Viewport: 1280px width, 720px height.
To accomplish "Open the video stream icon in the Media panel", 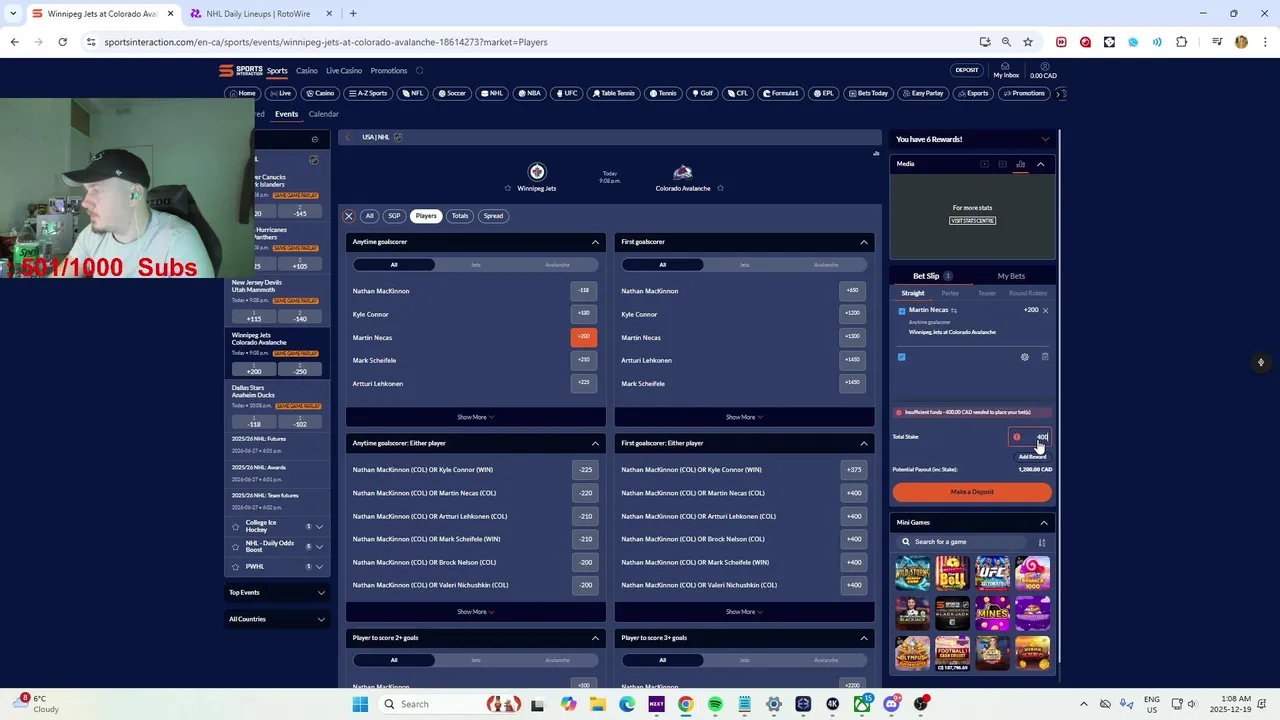I will 985,164.
